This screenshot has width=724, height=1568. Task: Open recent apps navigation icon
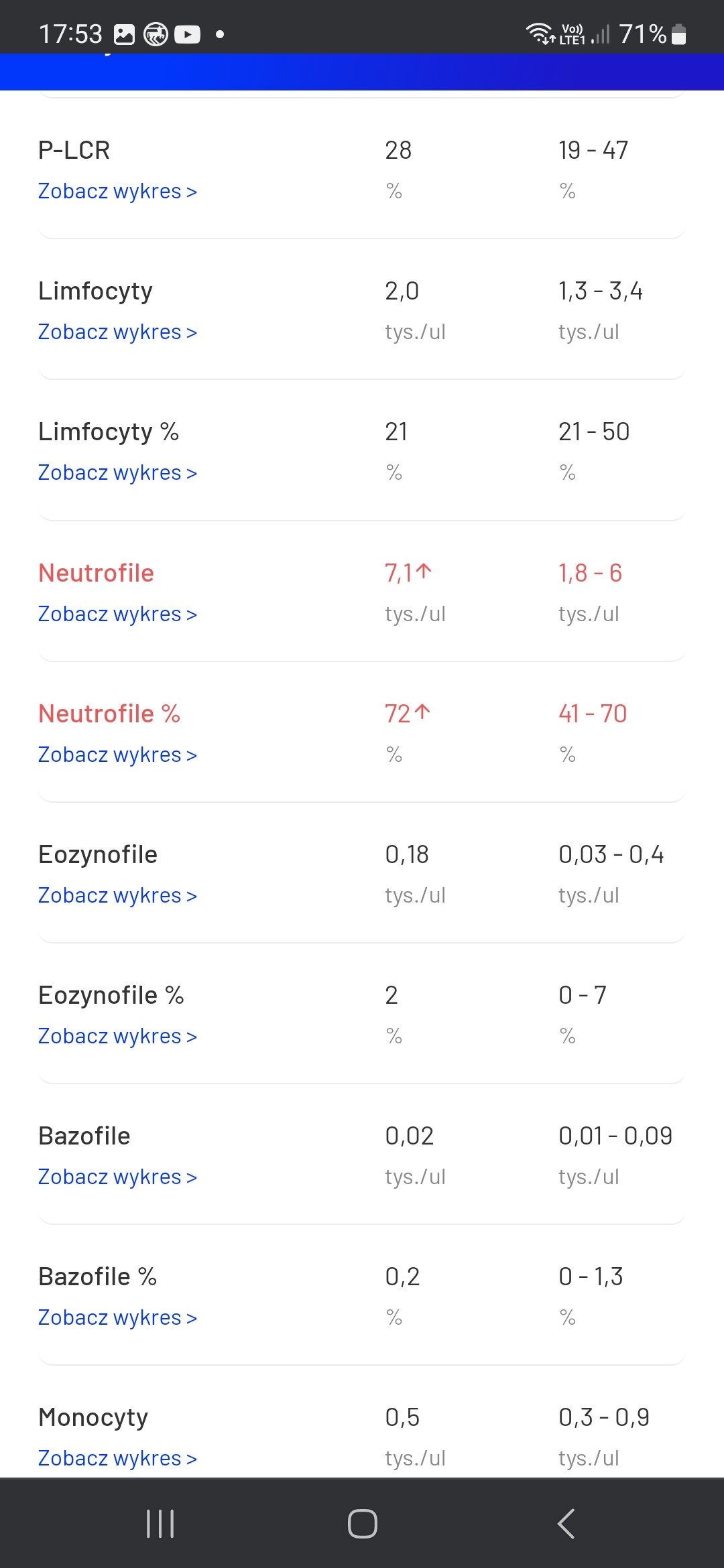tap(160, 1524)
